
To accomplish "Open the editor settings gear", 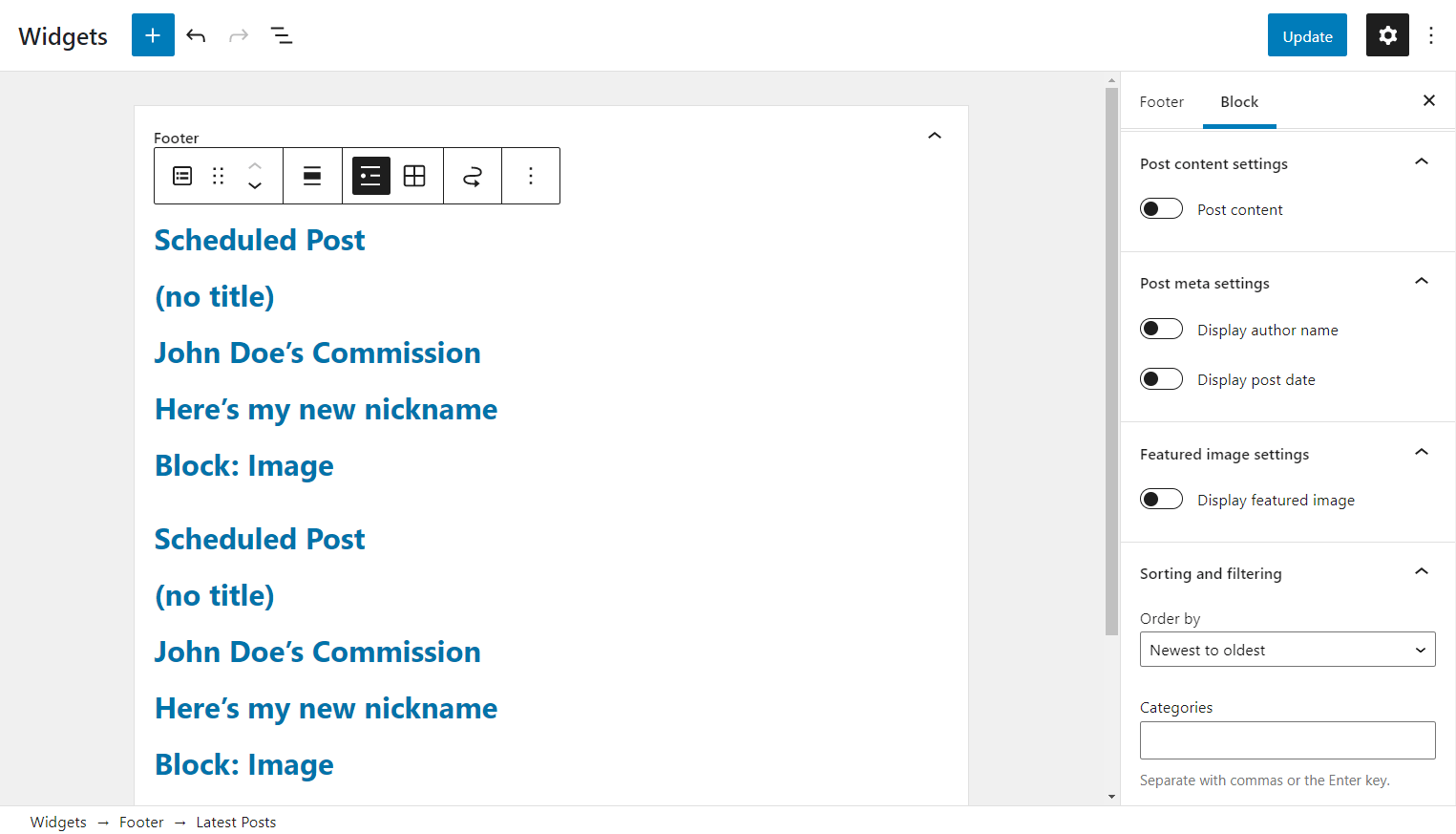I will (1386, 35).
